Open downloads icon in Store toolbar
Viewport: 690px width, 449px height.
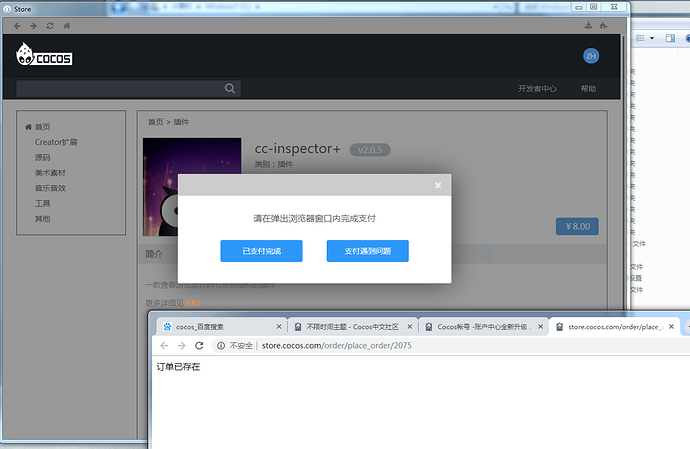click(x=588, y=26)
